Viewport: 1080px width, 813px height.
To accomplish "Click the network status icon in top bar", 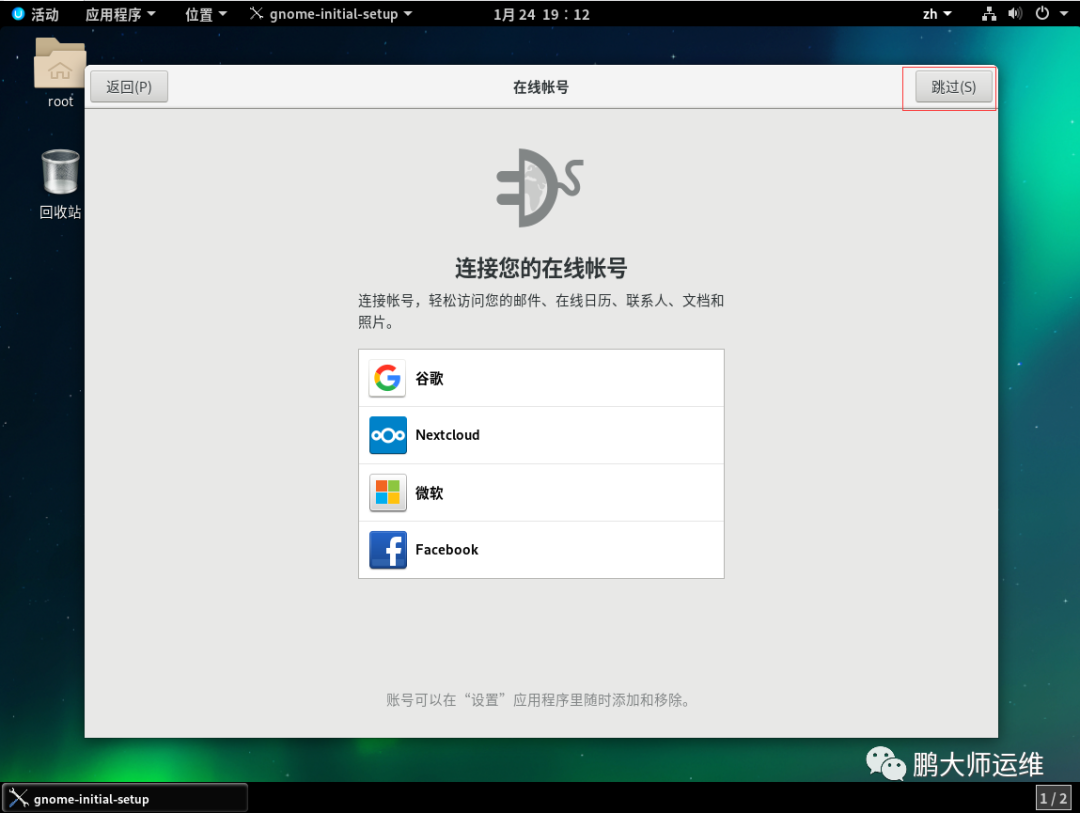I will point(989,14).
